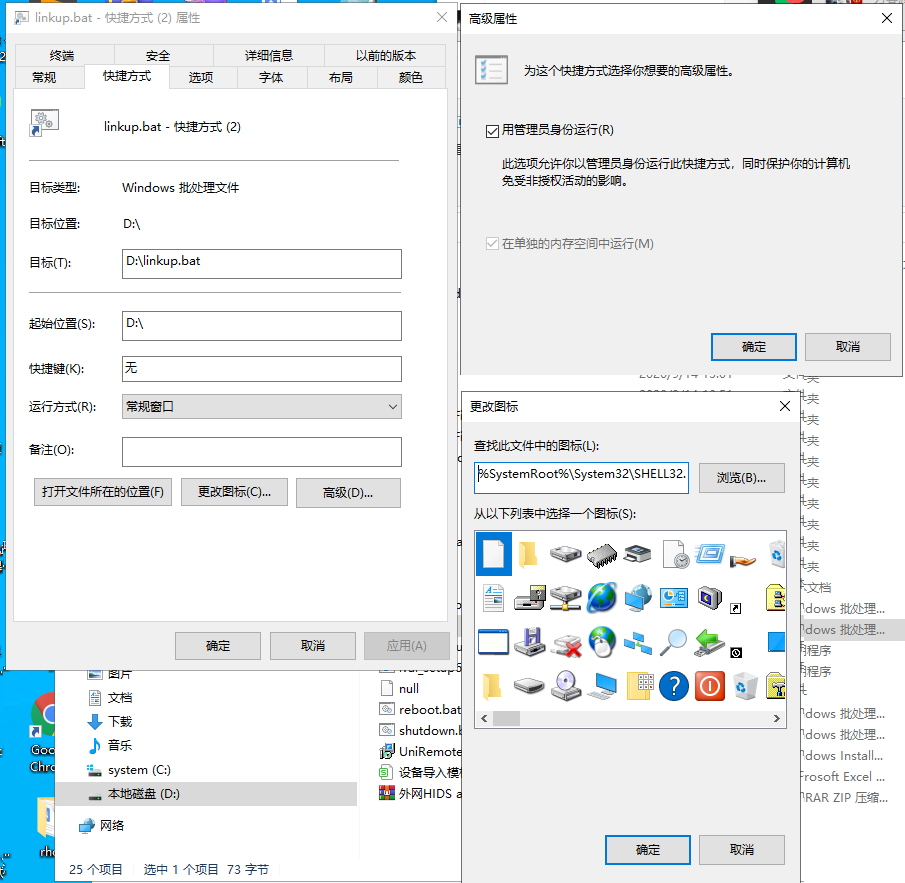Pick the control panel chart icon
The width and height of the screenshot is (905, 883).
pyautogui.click(x=674, y=598)
